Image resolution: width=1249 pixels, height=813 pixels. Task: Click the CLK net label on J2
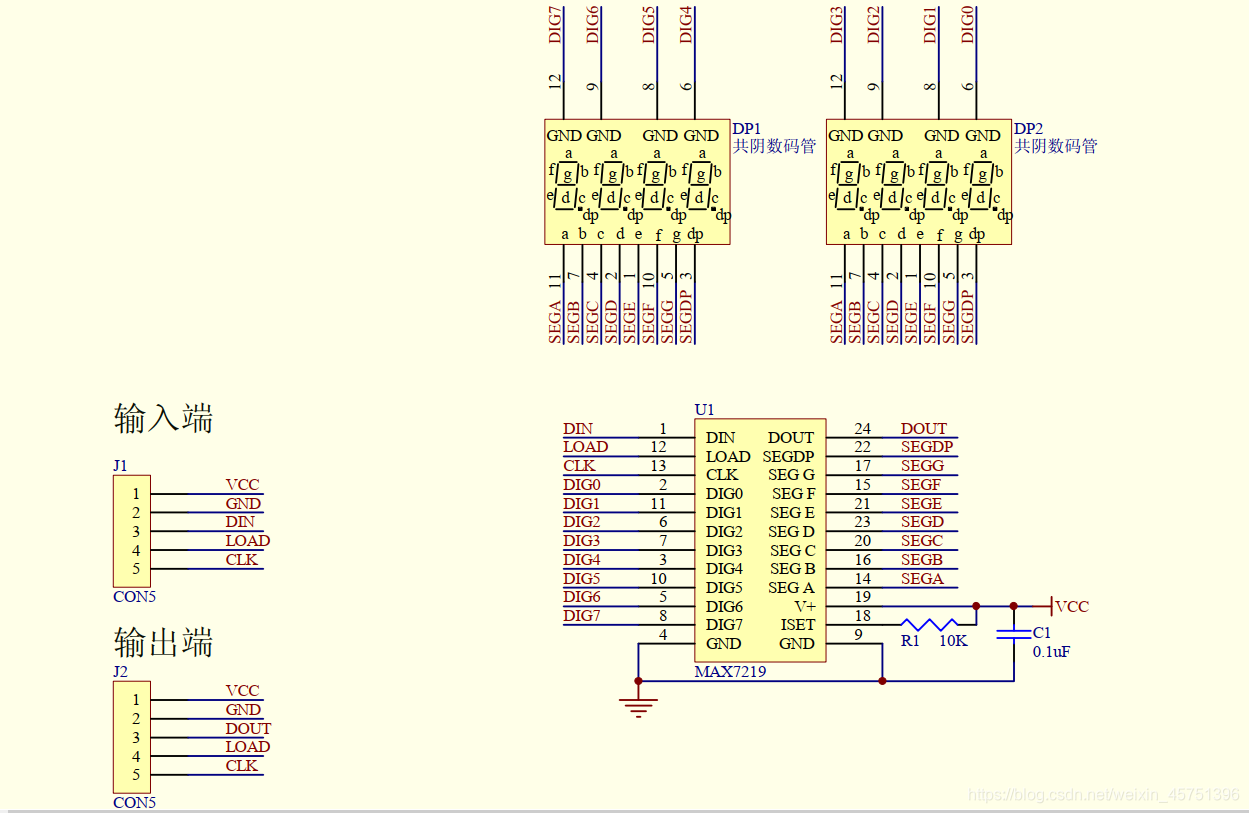tap(241, 766)
